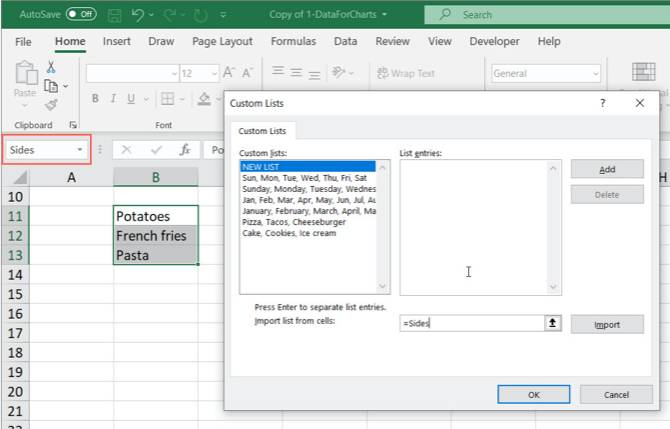
Task: Click OK in Custom Lists dialog
Action: (x=533, y=395)
